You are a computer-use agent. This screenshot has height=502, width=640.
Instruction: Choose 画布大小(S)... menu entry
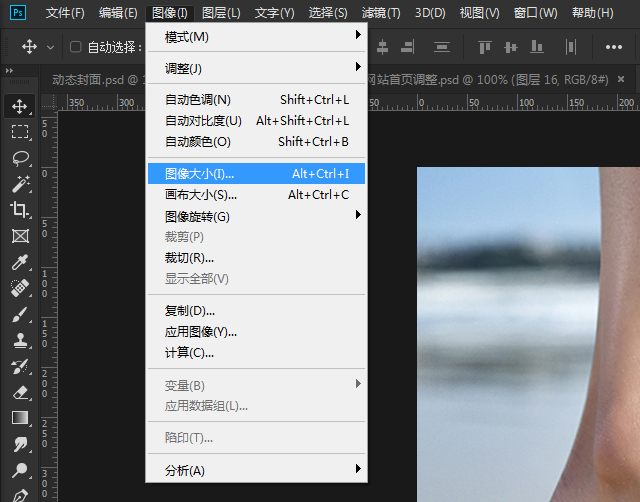[256, 195]
